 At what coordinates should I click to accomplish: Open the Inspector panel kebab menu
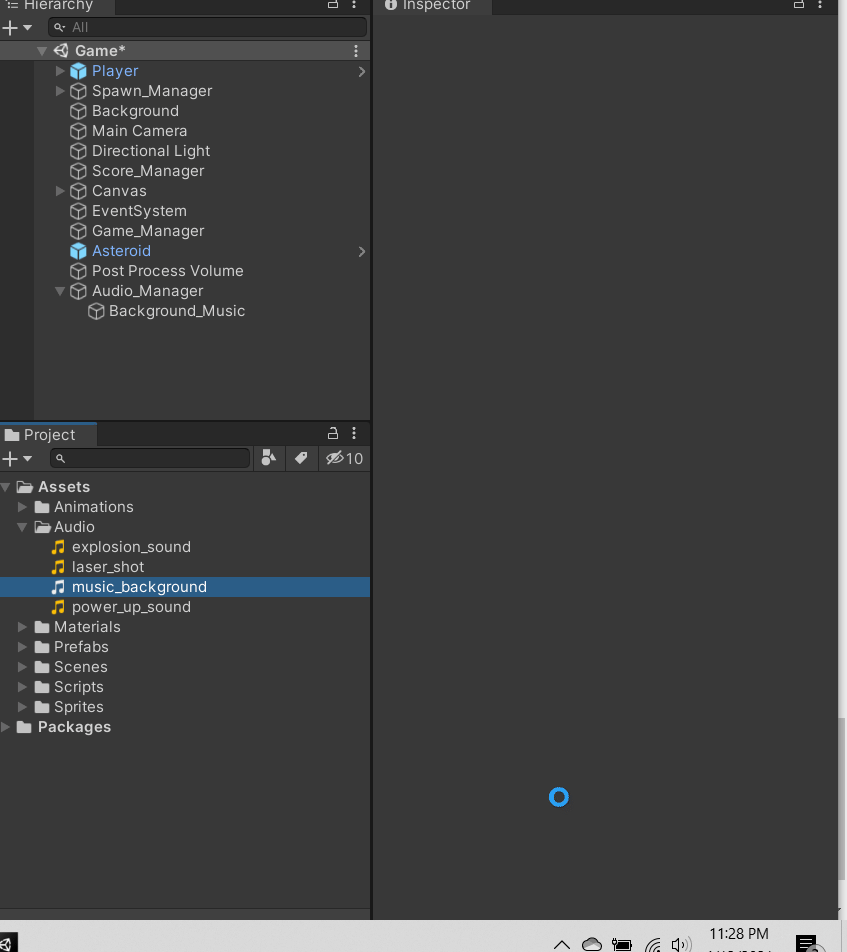click(820, 4)
